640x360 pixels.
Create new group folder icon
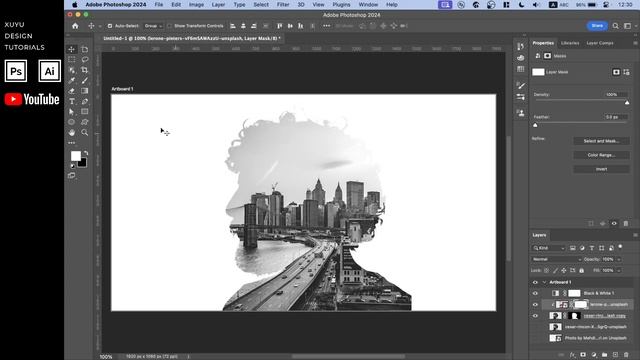[604, 355]
